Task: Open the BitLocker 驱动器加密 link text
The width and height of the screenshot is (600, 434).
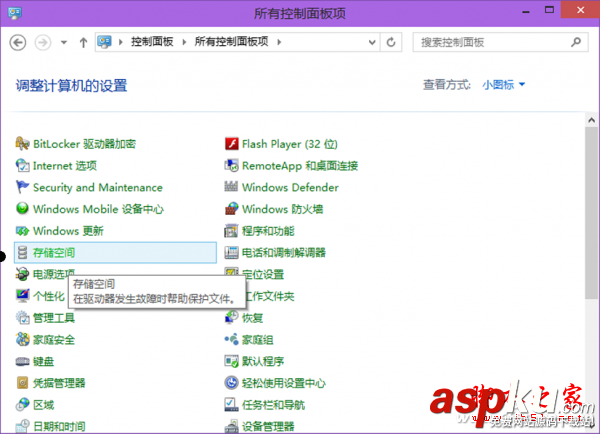Action: pyautogui.click(x=84, y=144)
